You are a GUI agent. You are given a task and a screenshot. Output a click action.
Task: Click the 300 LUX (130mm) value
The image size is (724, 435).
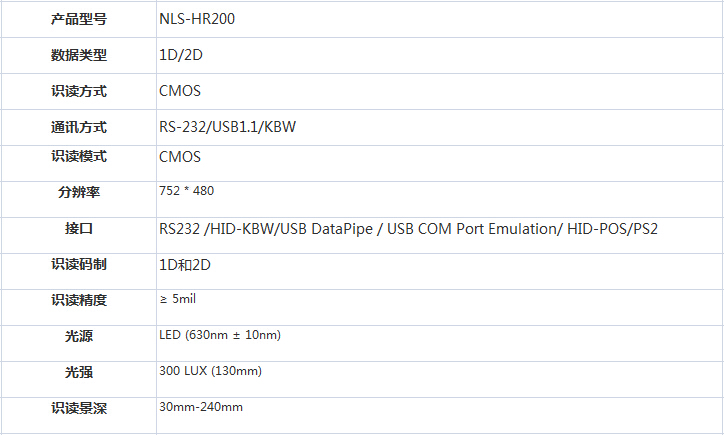point(210,371)
